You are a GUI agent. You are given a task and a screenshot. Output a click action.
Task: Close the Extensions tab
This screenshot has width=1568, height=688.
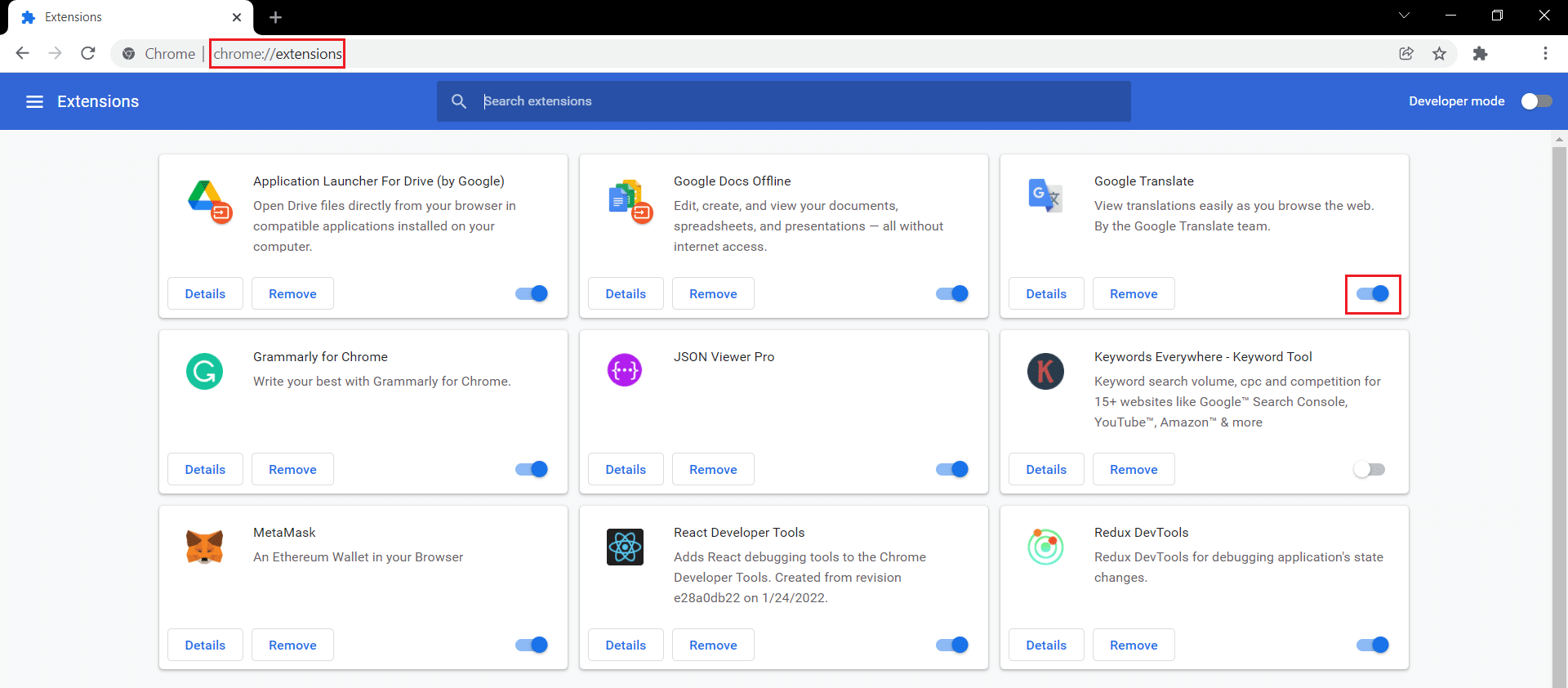point(237,17)
